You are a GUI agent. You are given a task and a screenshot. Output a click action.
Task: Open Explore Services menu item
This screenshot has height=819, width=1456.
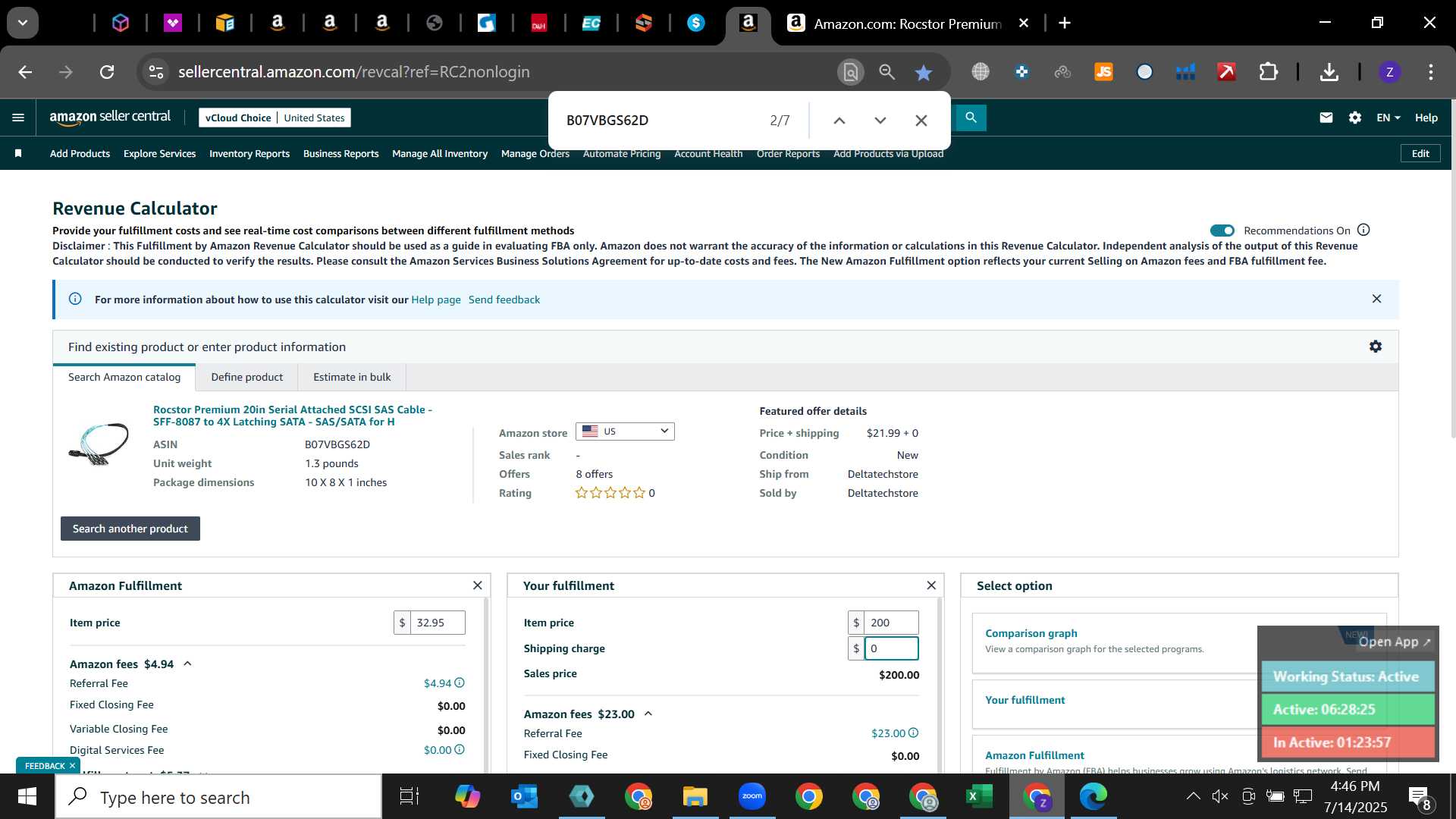click(x=159, y=153)
